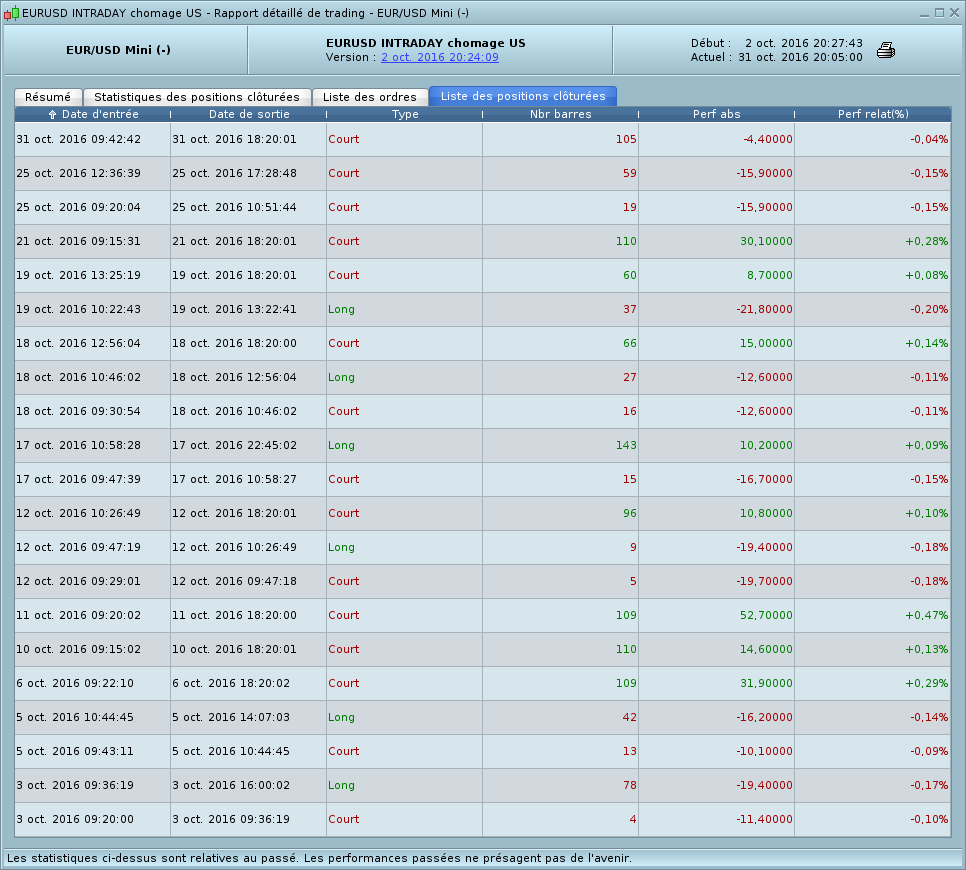This screenshot has height=870, width=966.
Task: Click exit date 3 oct. 2016 16:00:02
Action: click(x=231, y=785)
